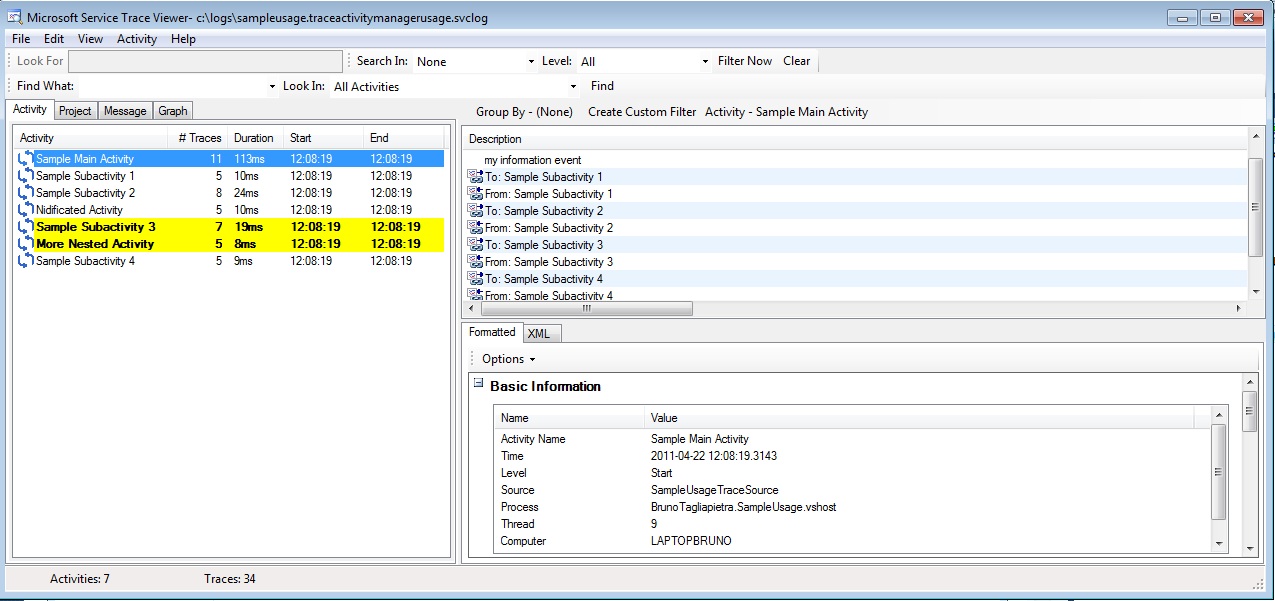Open the Level filter dropdown

(x=705, y=62)
